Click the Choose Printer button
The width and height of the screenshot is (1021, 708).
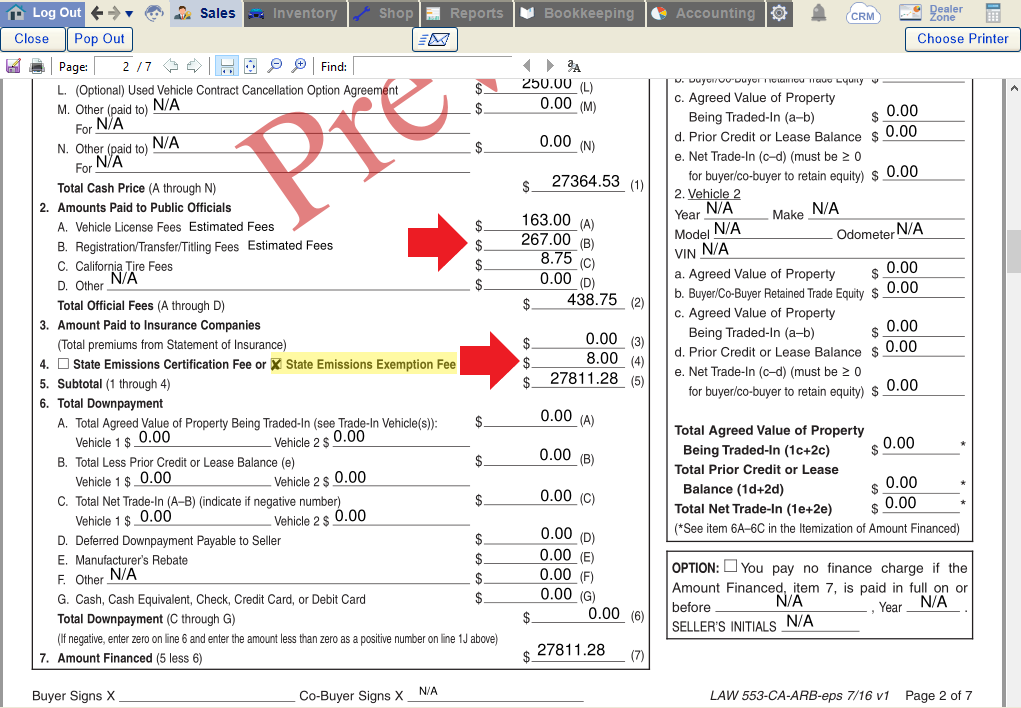point(962,39)
